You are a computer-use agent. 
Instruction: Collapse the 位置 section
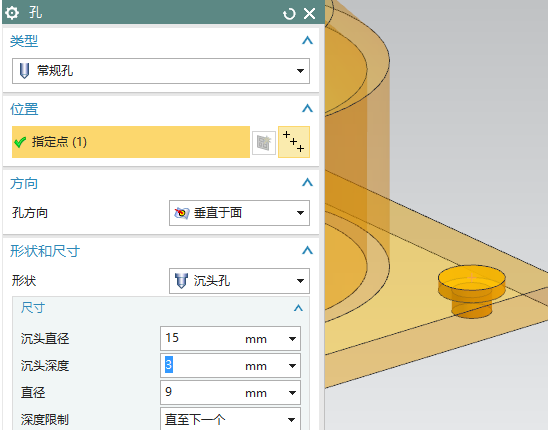(307, 108)
